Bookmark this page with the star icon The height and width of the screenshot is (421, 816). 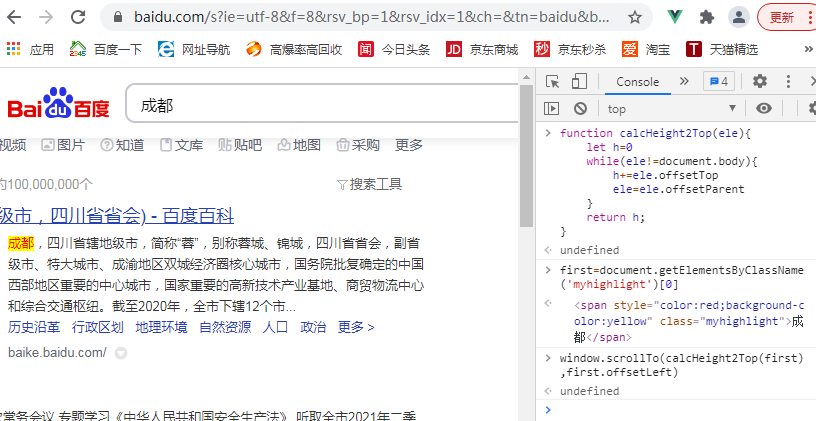coord(634,17)
